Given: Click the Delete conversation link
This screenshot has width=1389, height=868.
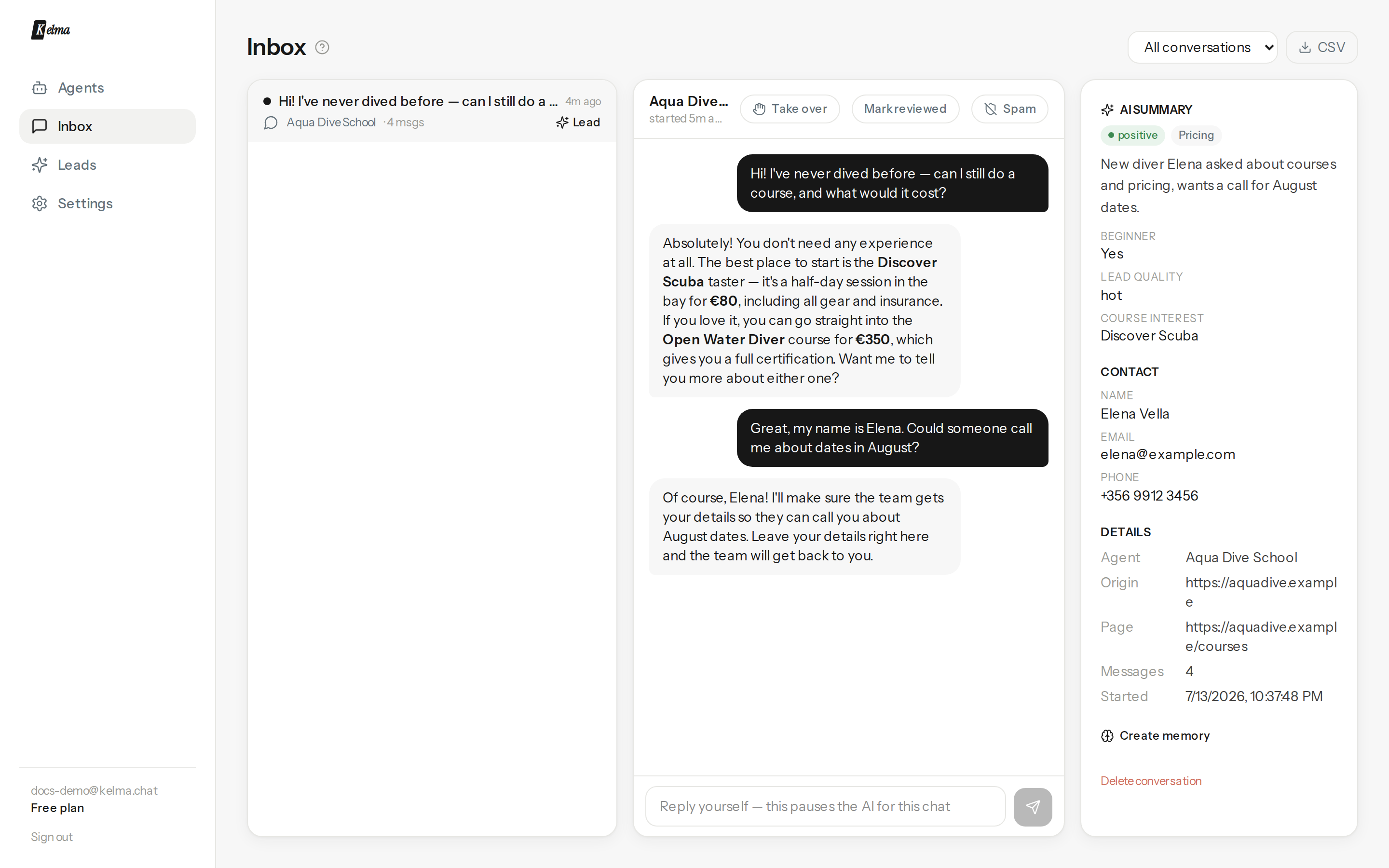Looking at the screenshot, I should click(x=1150, y=781).
